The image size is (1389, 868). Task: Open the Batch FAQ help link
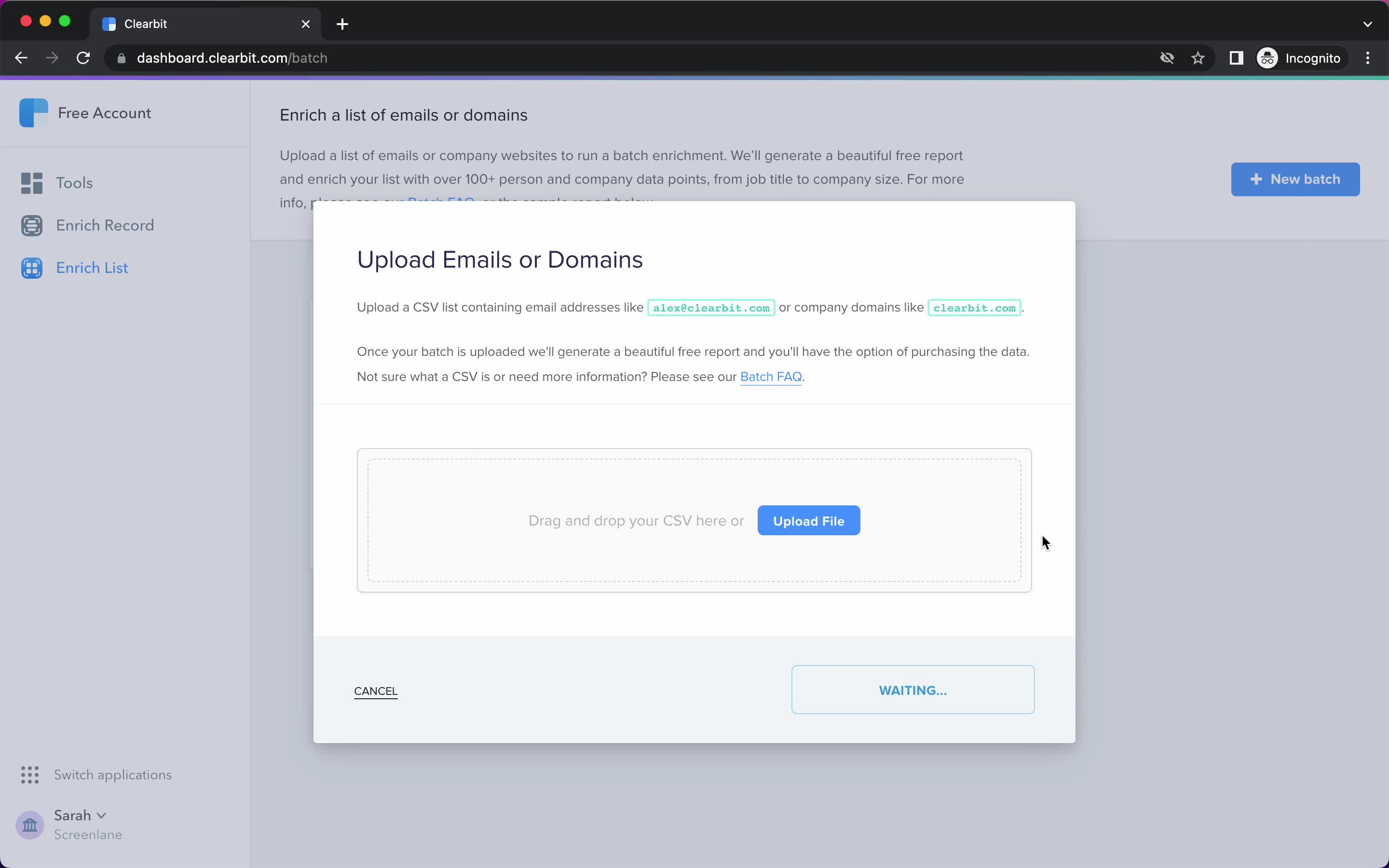click(770, 376)
